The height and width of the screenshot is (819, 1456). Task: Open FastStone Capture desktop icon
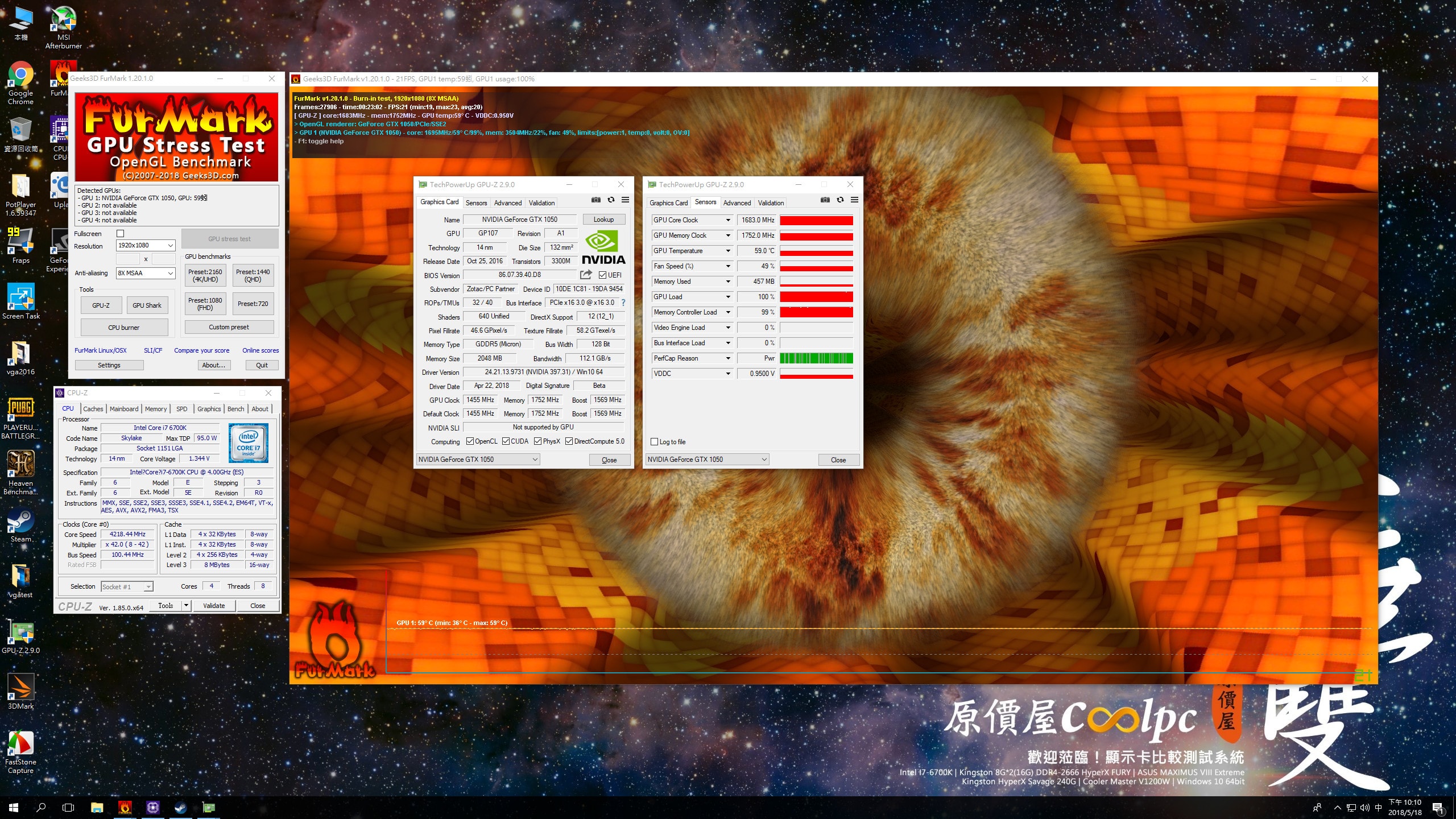click(21, 752)
